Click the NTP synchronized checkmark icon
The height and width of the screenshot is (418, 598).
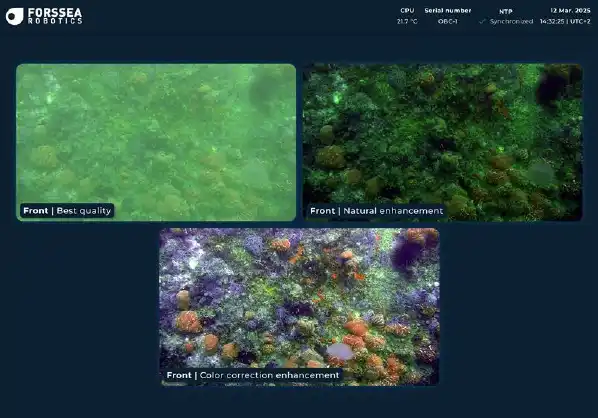click(482, 21)
